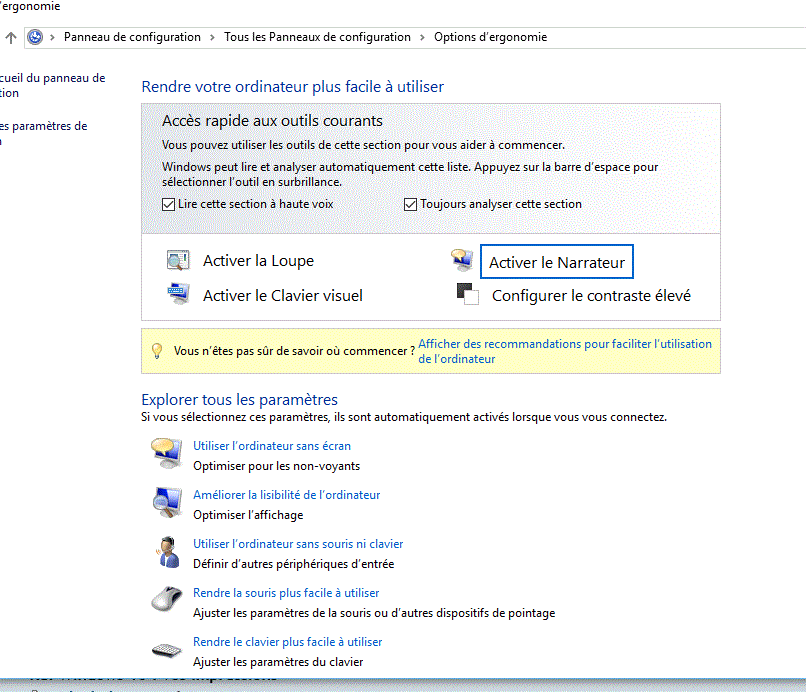
Task: Click heading "Rendre votre ordinateur plus facile à utiliser"
Action: [292, 87]
